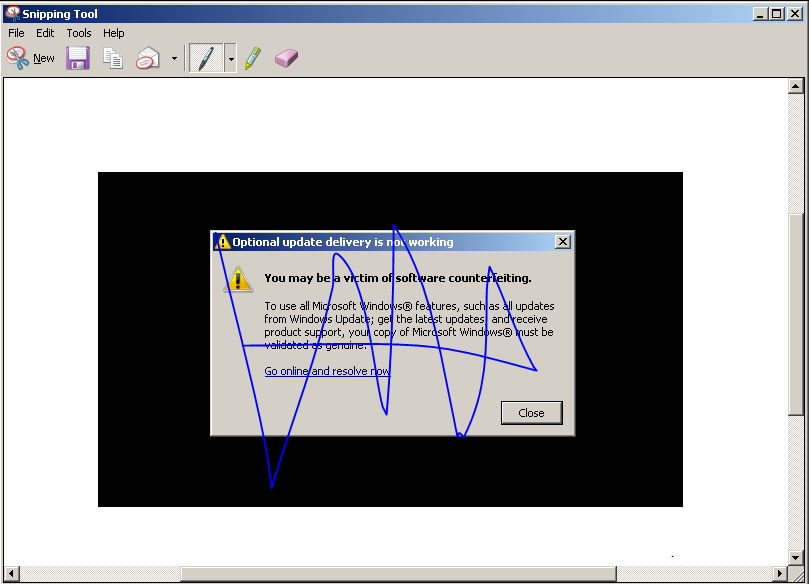Select the Eraser tool
Image resolution: width=809 pixels, height=584 pixels.
(x=286, y=58)
